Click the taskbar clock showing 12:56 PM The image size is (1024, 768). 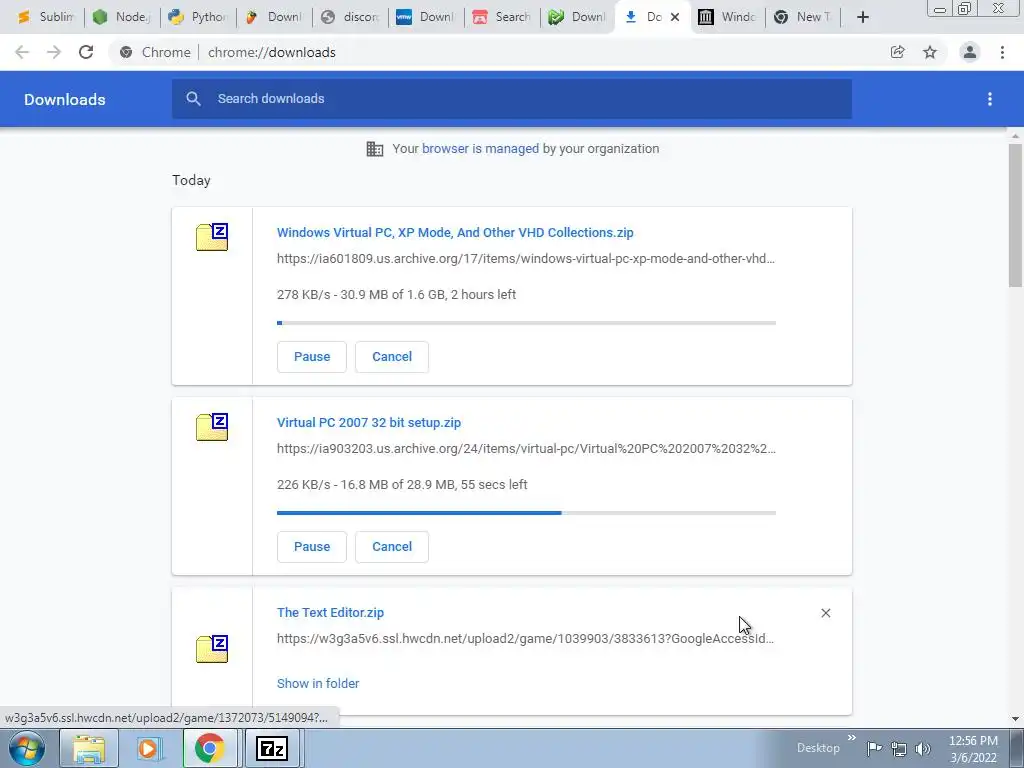point(973,741)
